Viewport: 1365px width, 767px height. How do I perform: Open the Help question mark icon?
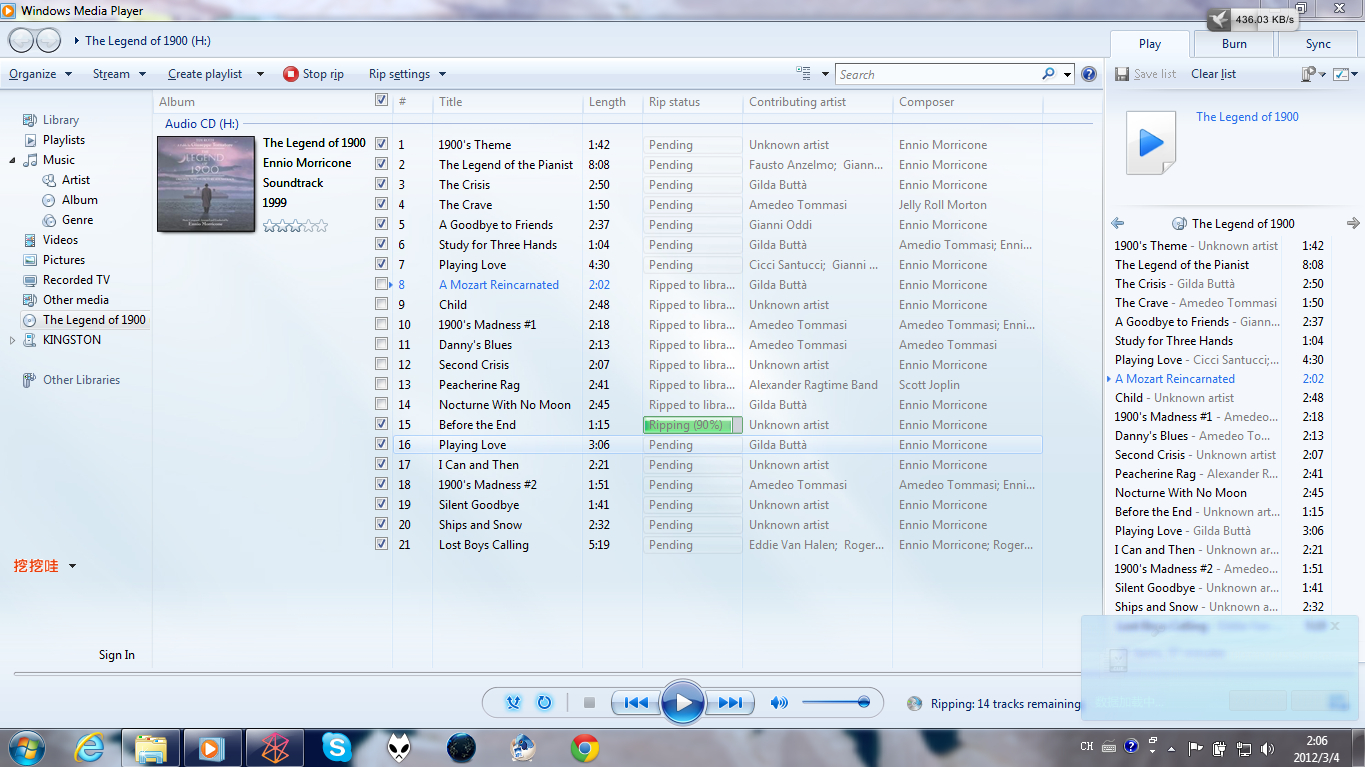coord(1089,74)
